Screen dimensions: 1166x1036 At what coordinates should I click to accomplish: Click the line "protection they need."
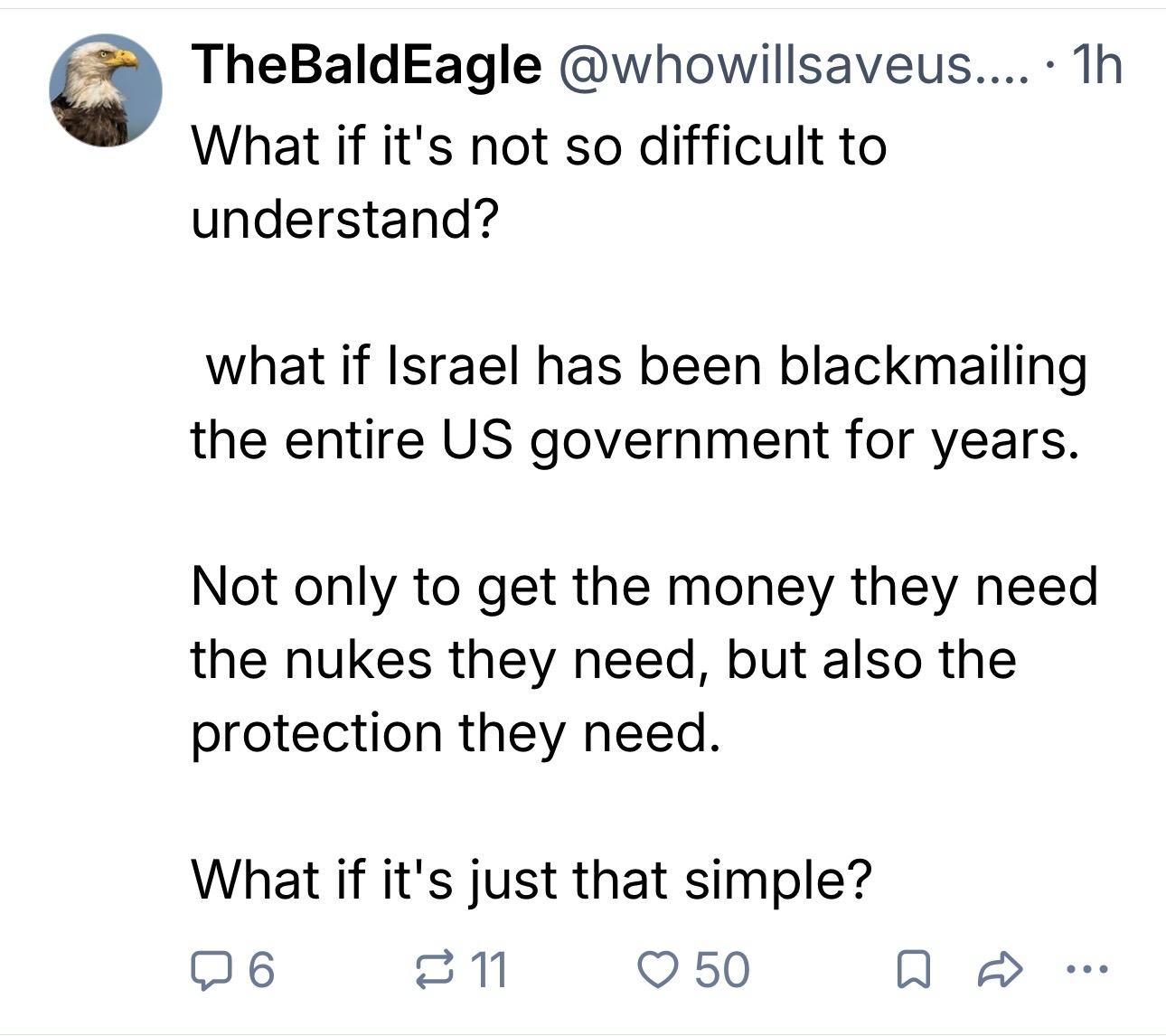(456, 733)
